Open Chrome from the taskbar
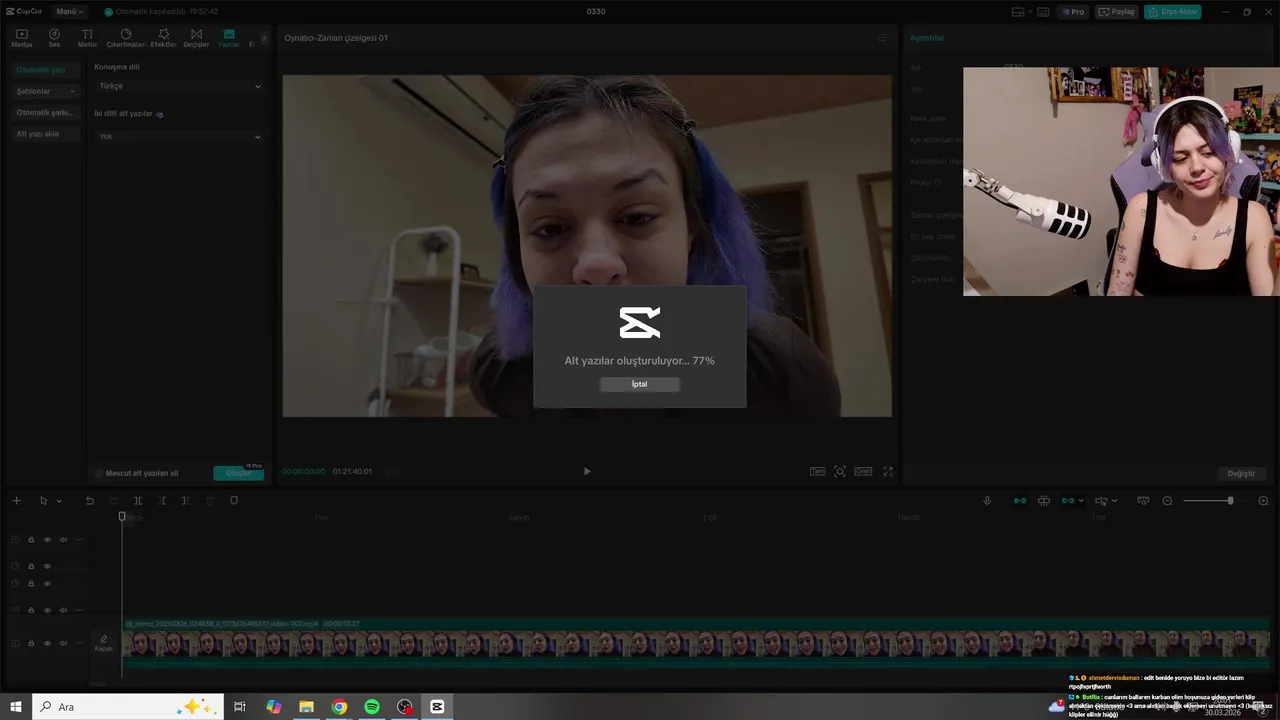The height and width of the screenshot is (720, 1280). pyautogui.click(x=339, y=706)
